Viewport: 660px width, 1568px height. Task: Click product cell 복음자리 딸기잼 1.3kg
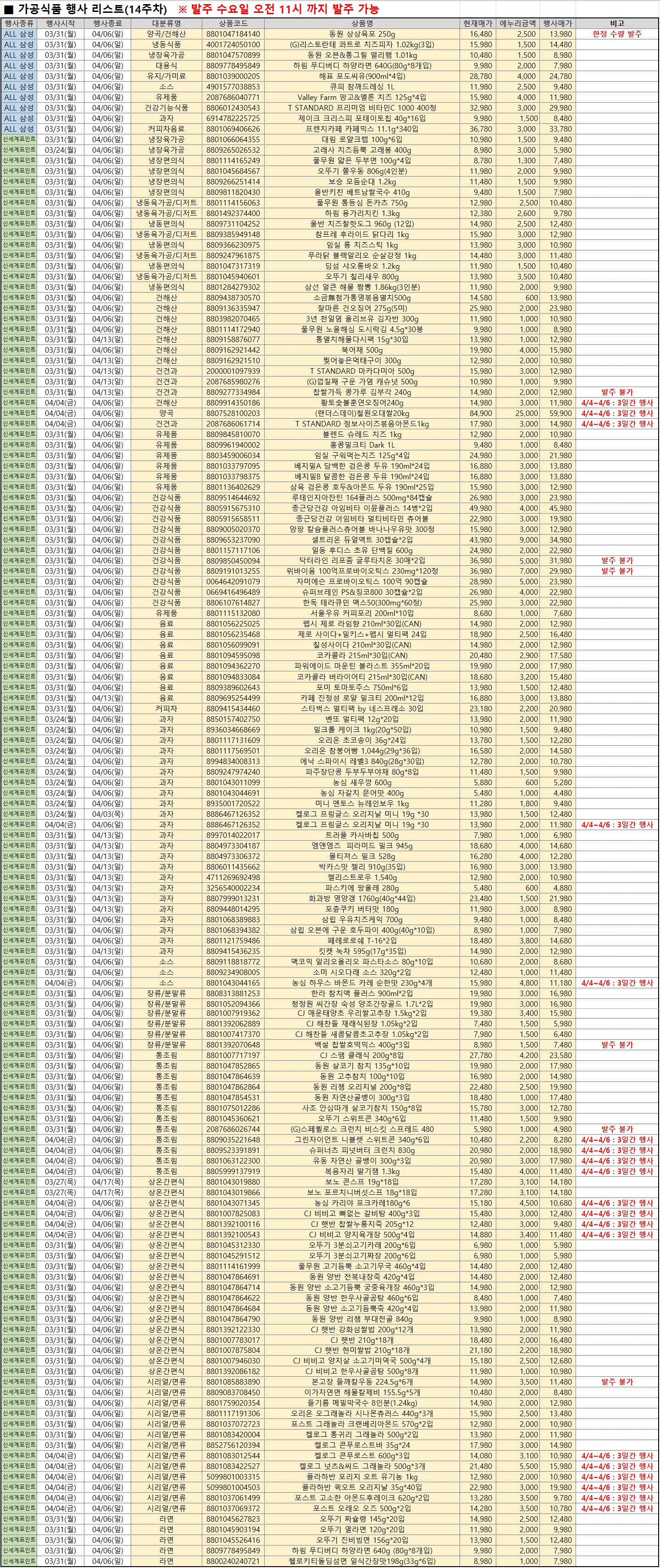[x=362, y=1171]
